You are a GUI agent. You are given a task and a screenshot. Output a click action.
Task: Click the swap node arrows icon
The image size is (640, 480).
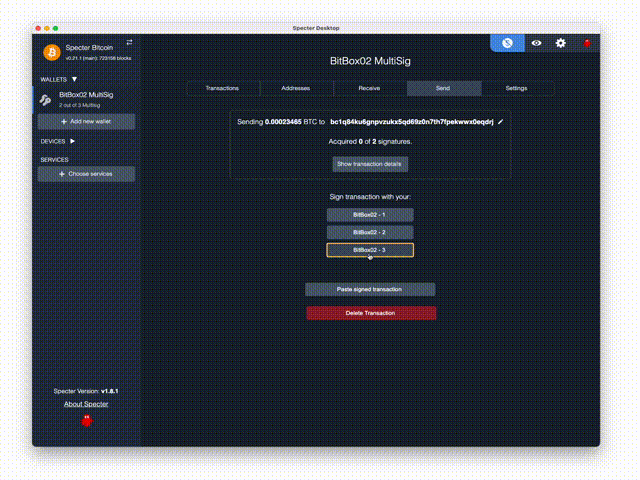(x=129, y=42)
